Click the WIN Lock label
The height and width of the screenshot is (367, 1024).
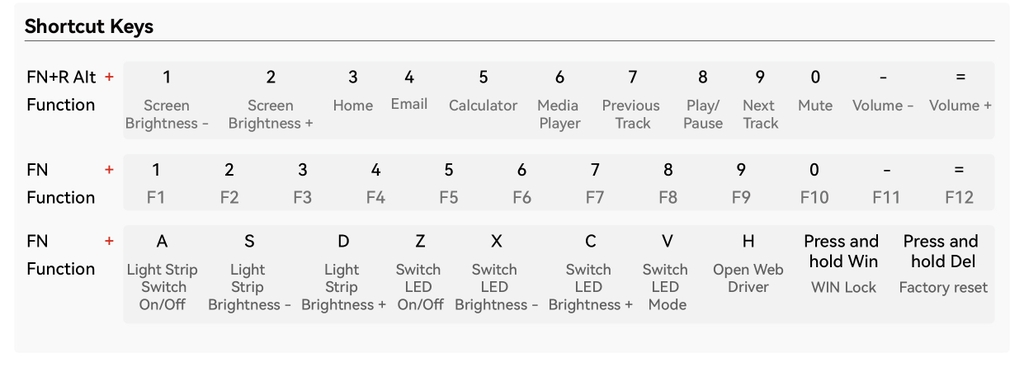(843, 287)
